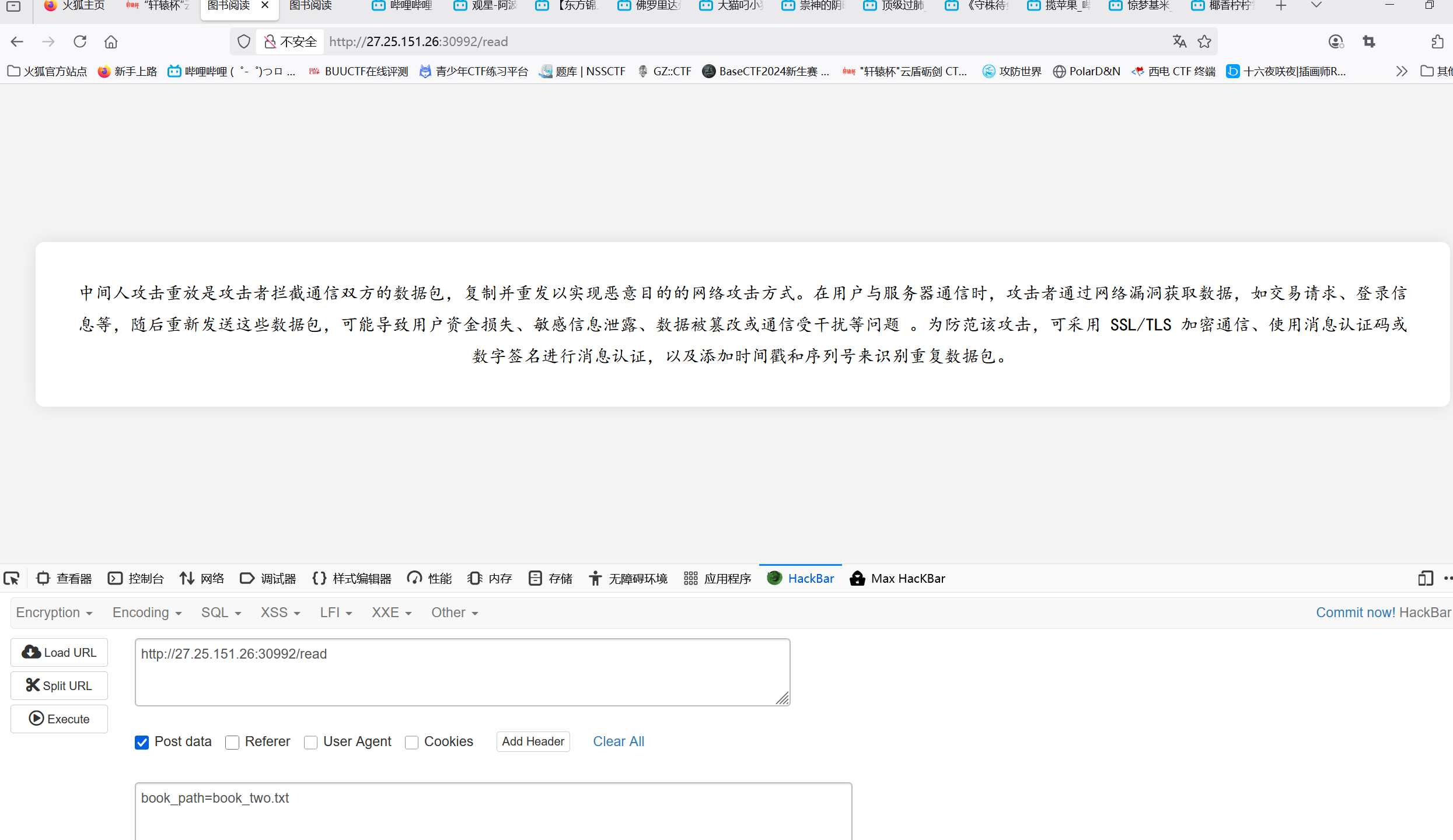The width and height of the screenshot is (1453, 840).
Task: Click the browser reload page icon
Action: pyautogui.click(x=80, y=41)
